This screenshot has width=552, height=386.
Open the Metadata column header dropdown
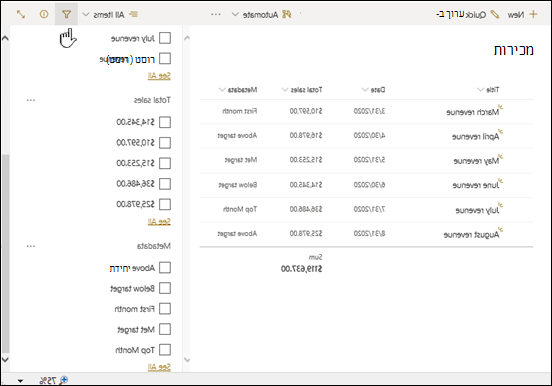click(x=222, y=89)
